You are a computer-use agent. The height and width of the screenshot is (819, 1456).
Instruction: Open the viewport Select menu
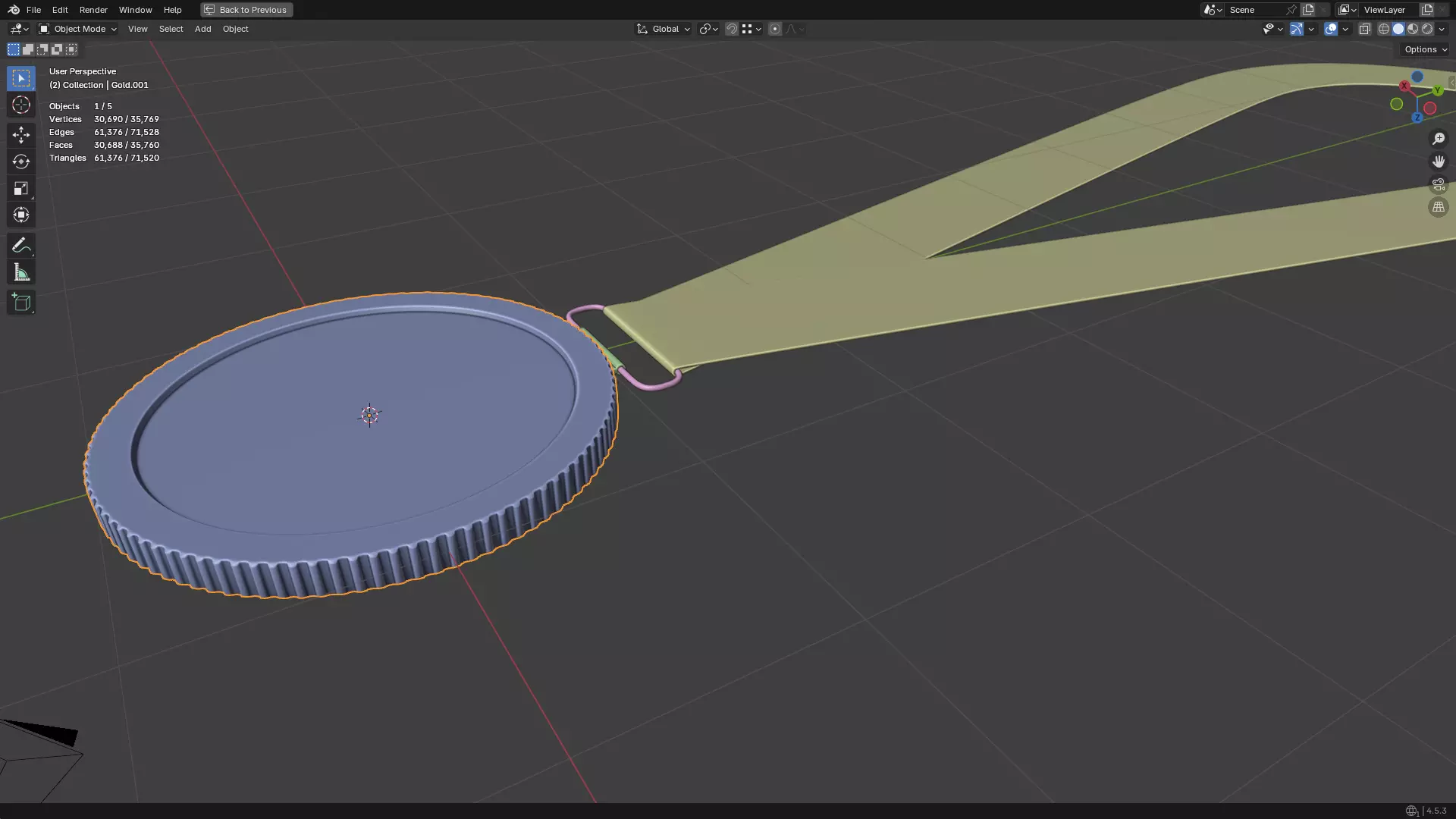click(171, 29)
